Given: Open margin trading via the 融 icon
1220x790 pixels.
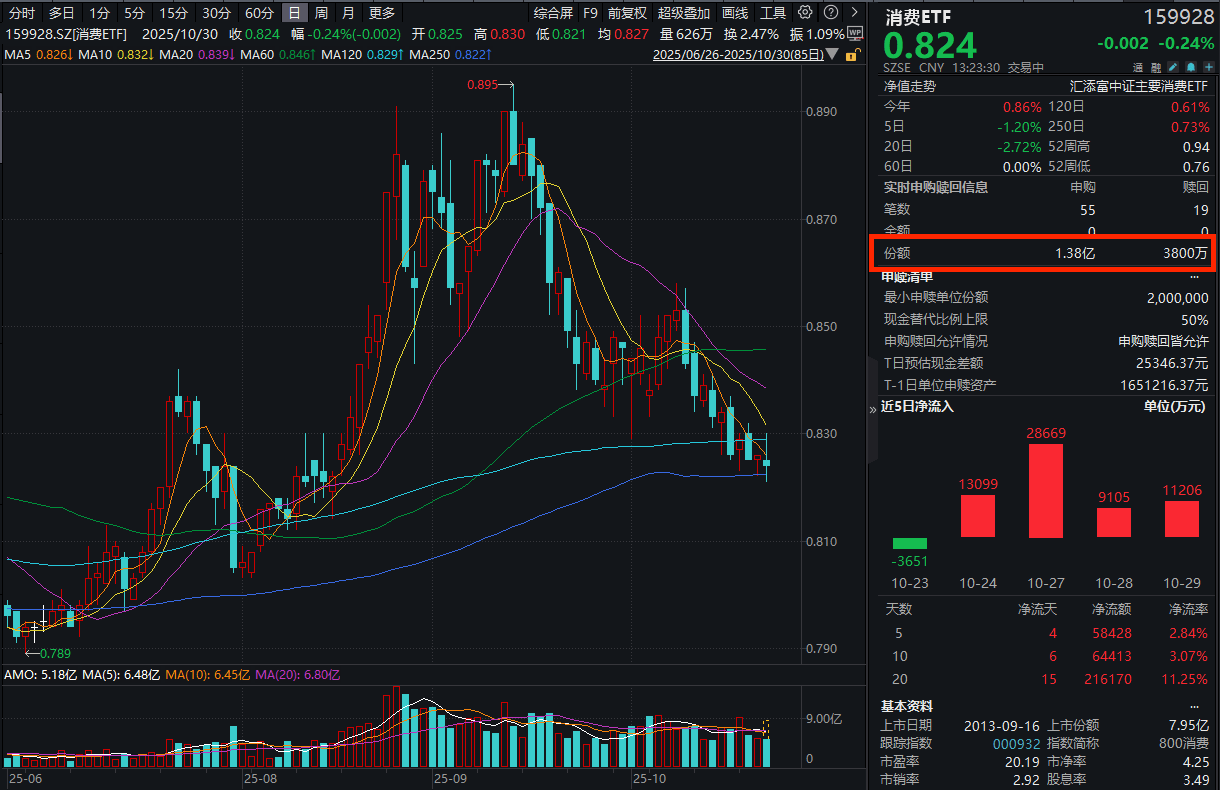Looking at the screenshot, I should 1156,67.
